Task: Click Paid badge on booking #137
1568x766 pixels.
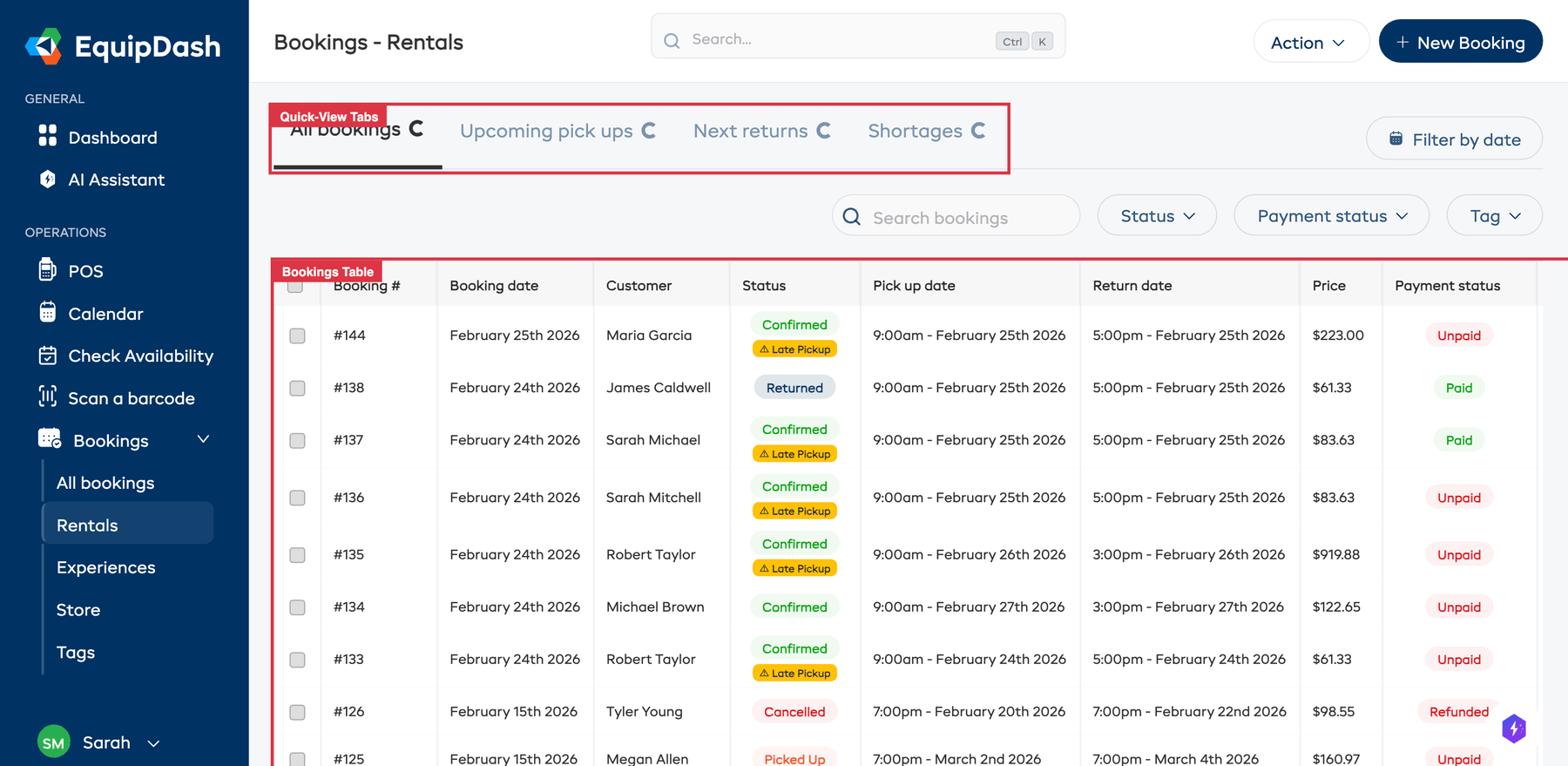Action: click(x=1459, y=440)
